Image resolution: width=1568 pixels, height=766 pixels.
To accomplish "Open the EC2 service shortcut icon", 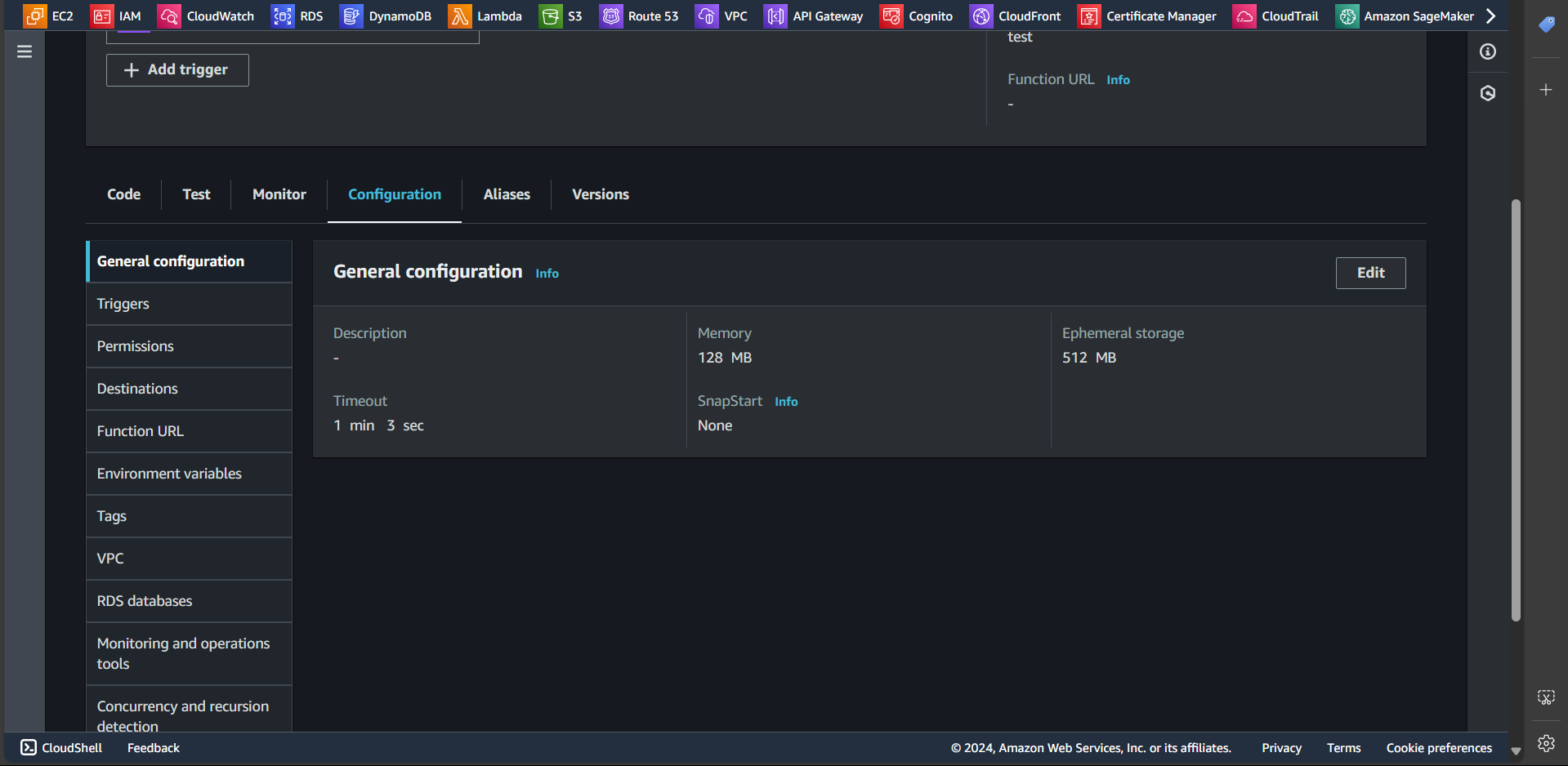I will pyautogui.click(x=34, y=16).
